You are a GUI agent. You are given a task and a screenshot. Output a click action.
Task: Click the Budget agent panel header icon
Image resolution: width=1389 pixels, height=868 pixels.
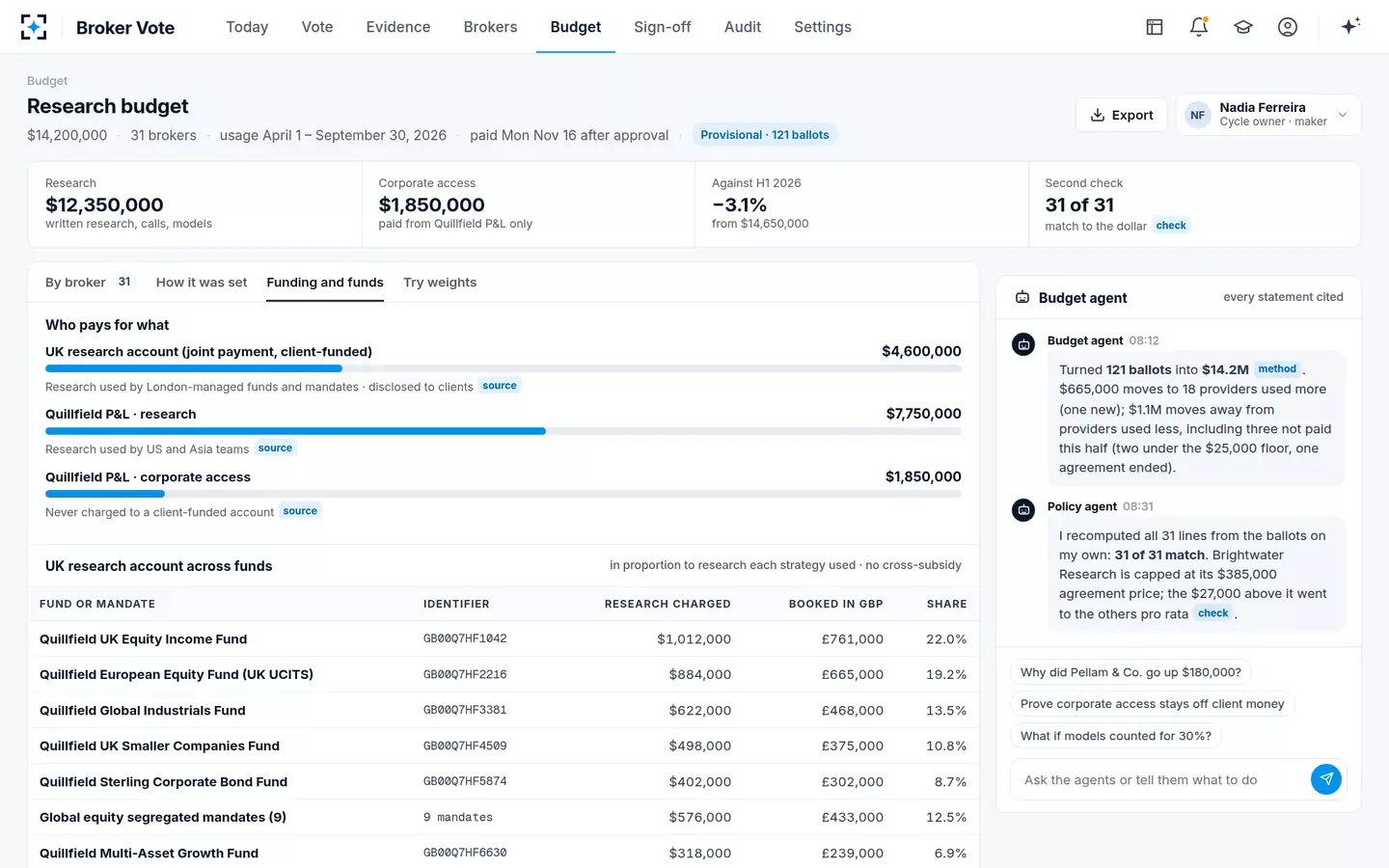tap(1022, 298)
